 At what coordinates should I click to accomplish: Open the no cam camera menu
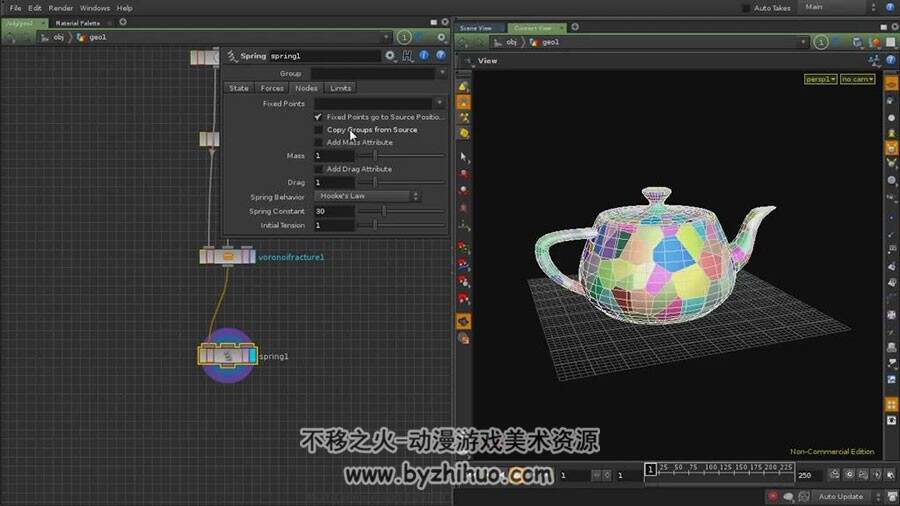coord(858,79)
